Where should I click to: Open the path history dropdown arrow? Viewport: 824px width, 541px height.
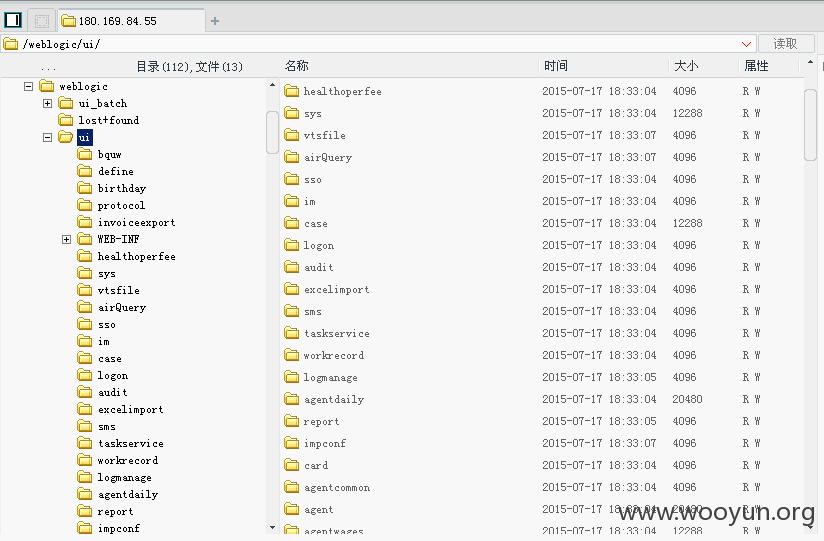pyautogui.click(x=746, y=44)
